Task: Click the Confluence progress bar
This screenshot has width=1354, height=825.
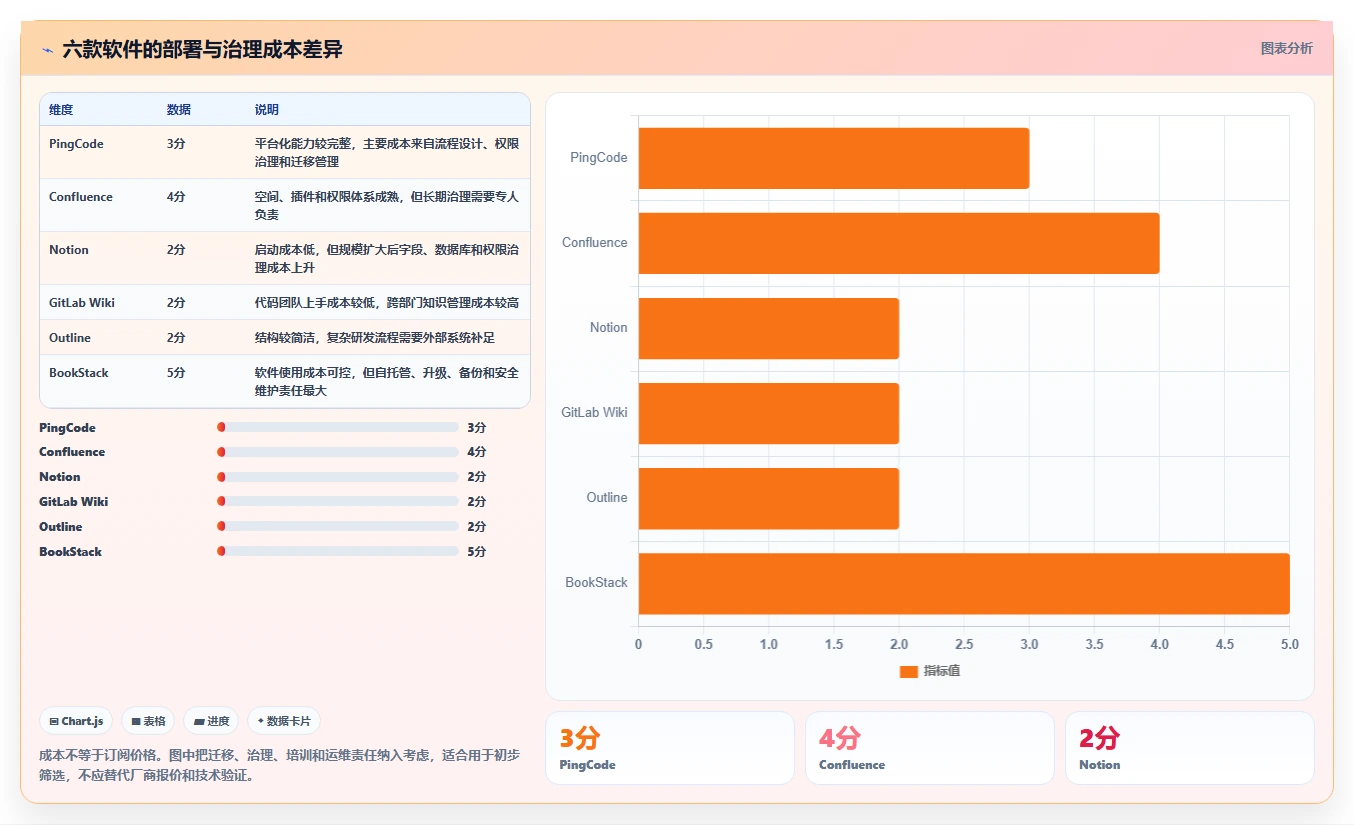Action: (337, 452)
